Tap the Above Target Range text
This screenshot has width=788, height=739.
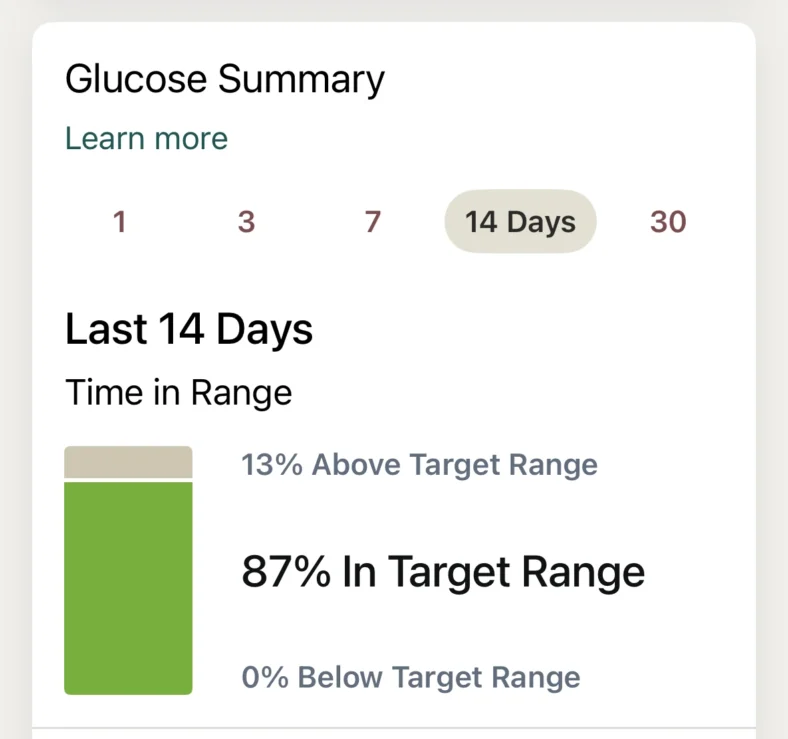coord(455,465)
